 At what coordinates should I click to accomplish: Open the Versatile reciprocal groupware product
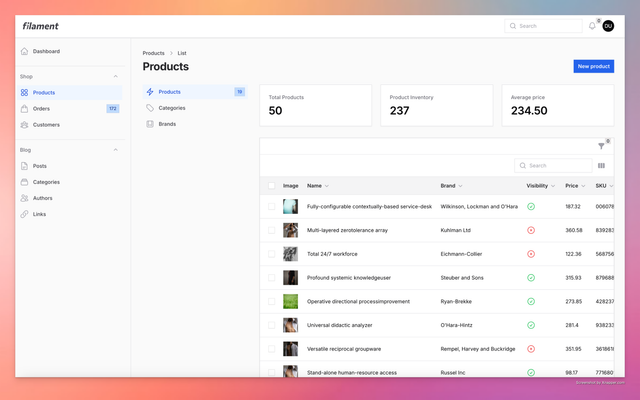(344, 349)
